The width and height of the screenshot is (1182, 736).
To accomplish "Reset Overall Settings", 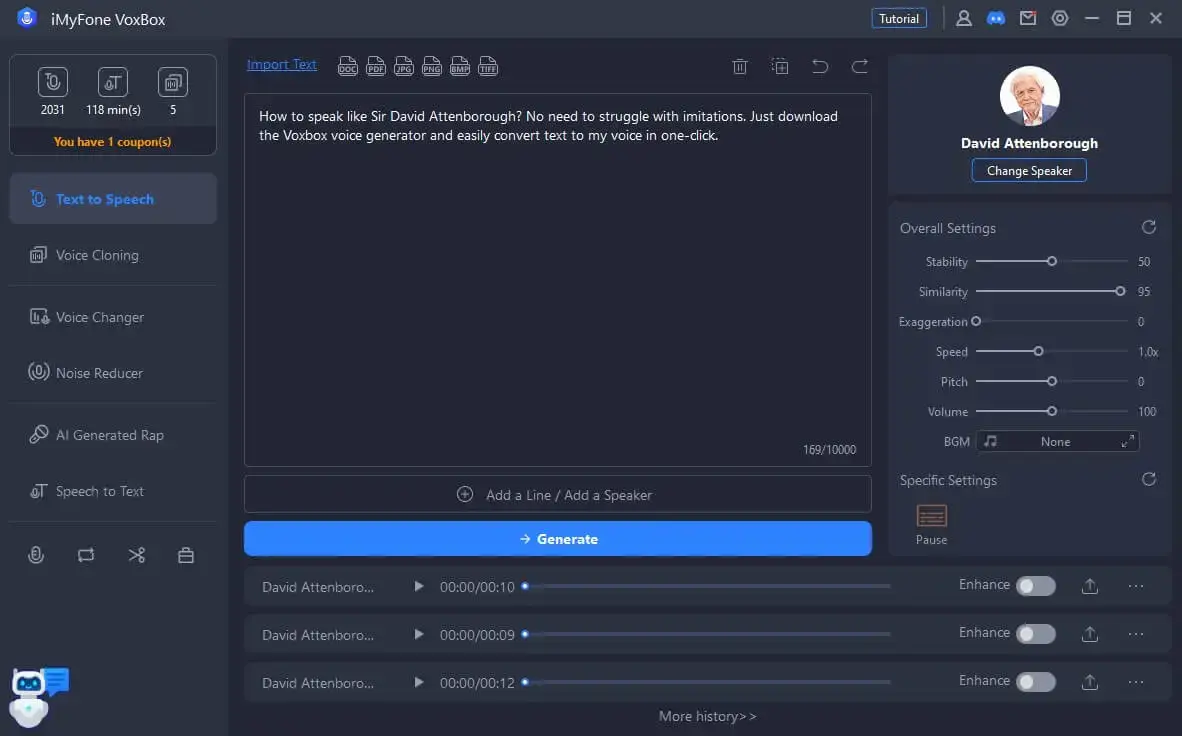I will [1148, 227].
